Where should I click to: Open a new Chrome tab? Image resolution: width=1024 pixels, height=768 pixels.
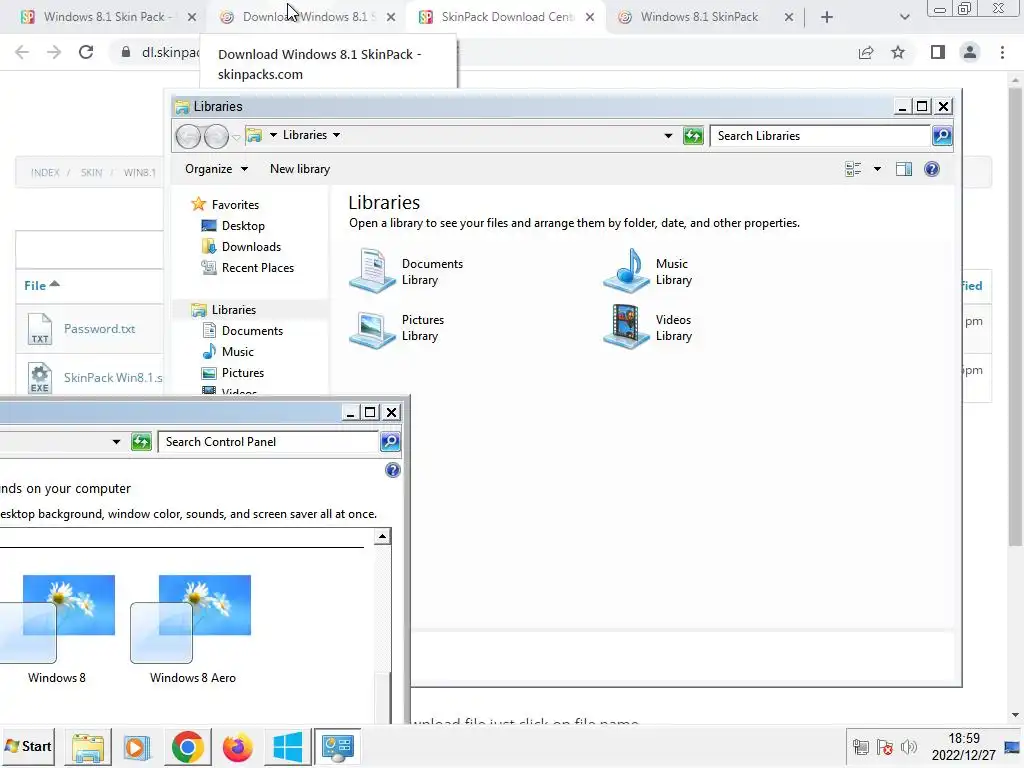827,18
